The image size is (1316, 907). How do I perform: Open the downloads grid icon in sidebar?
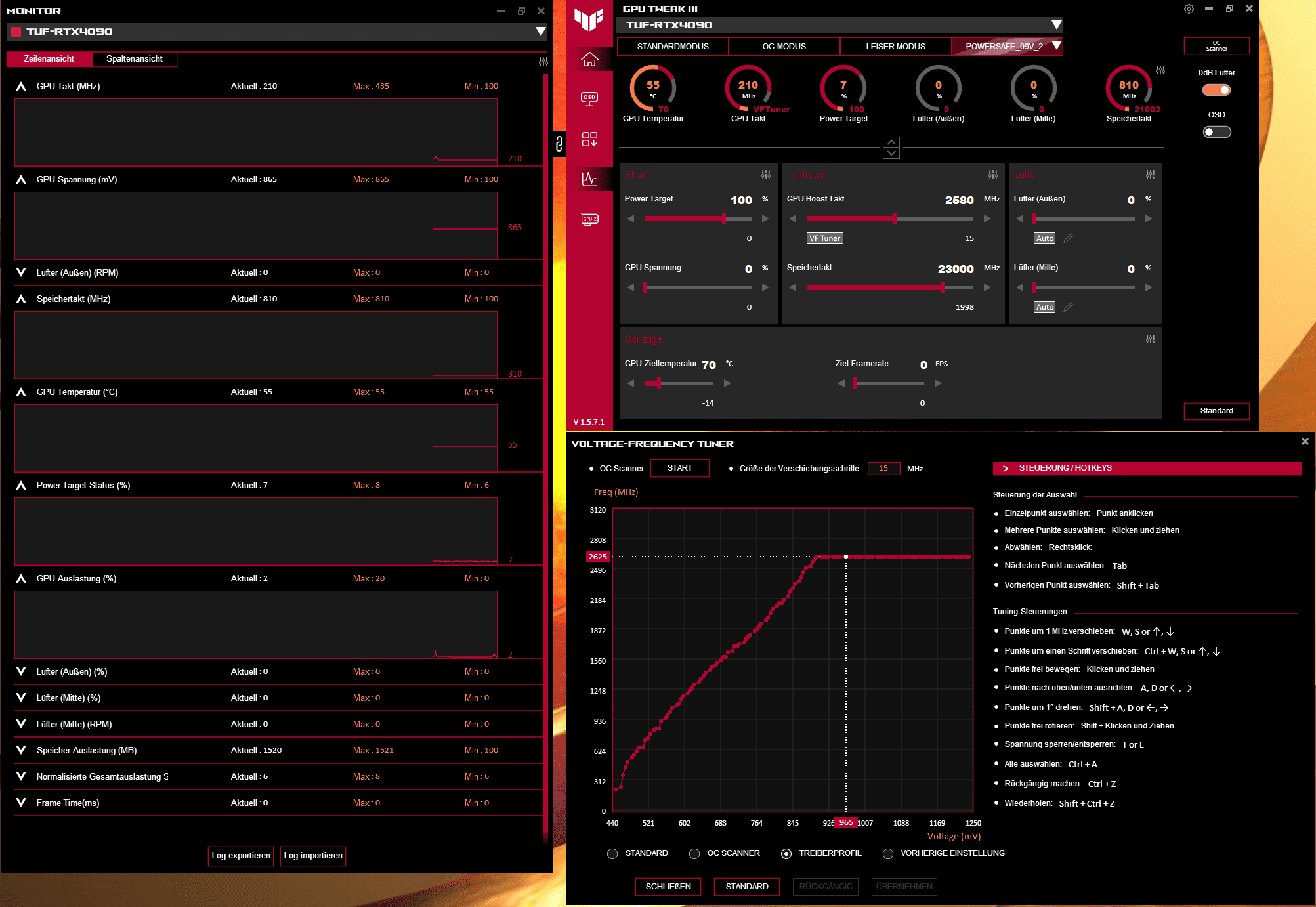click(589, 139)
